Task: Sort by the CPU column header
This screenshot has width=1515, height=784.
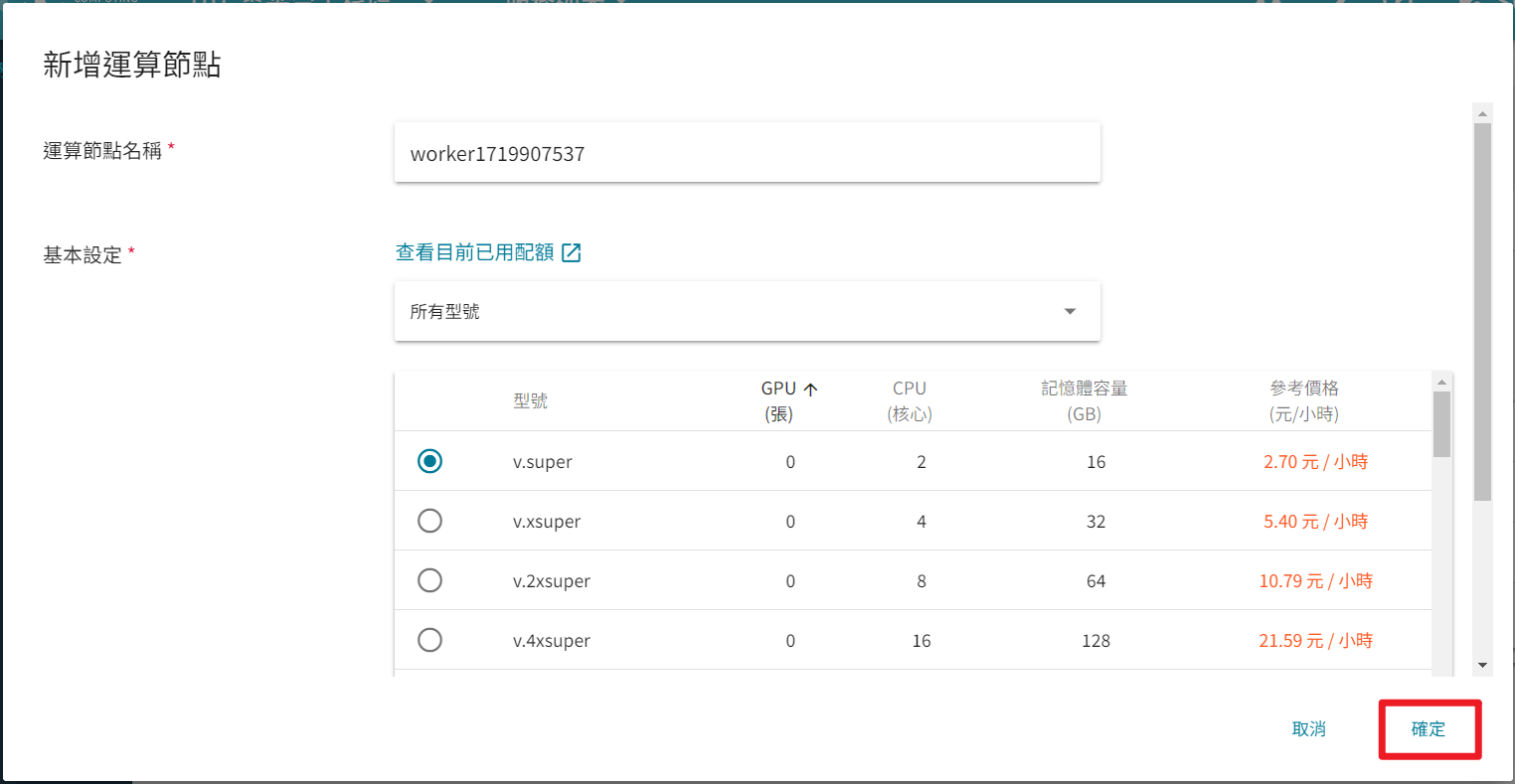Action: click(910, 400)
